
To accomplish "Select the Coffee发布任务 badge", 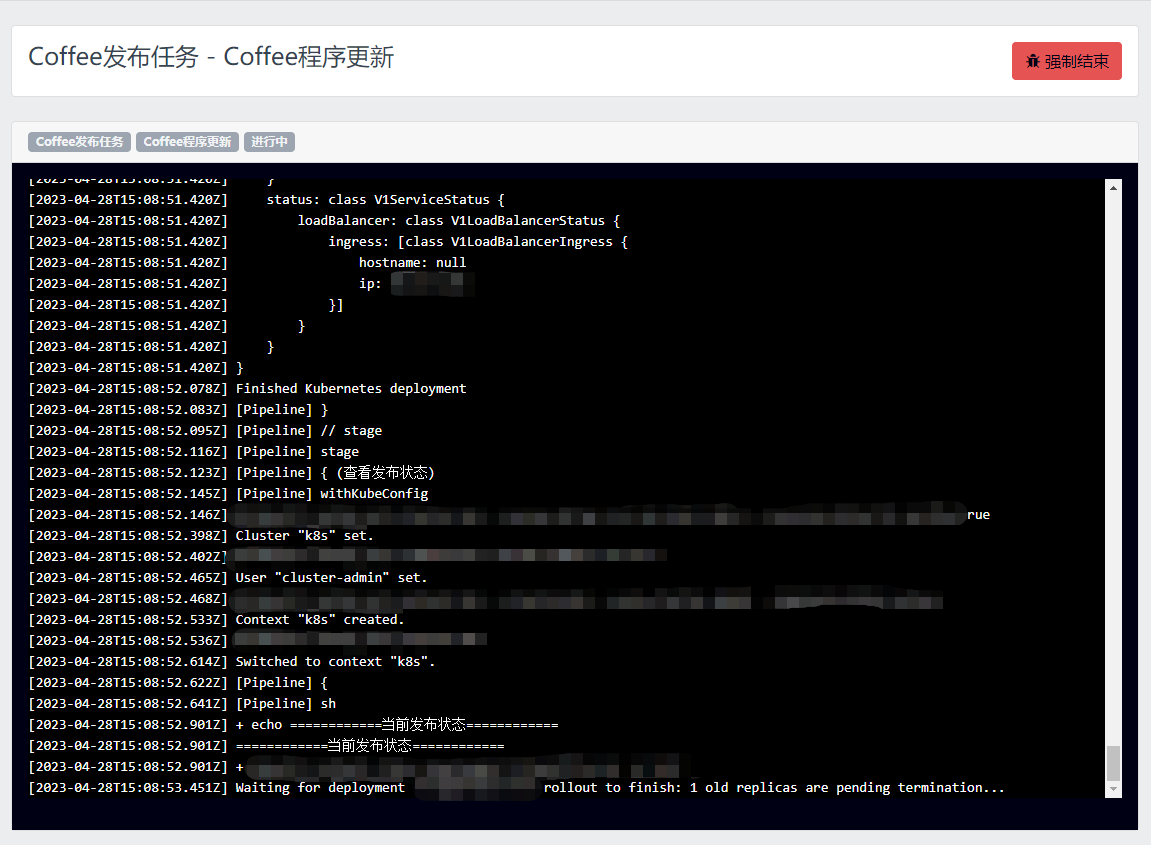I will tap(80, 142).
